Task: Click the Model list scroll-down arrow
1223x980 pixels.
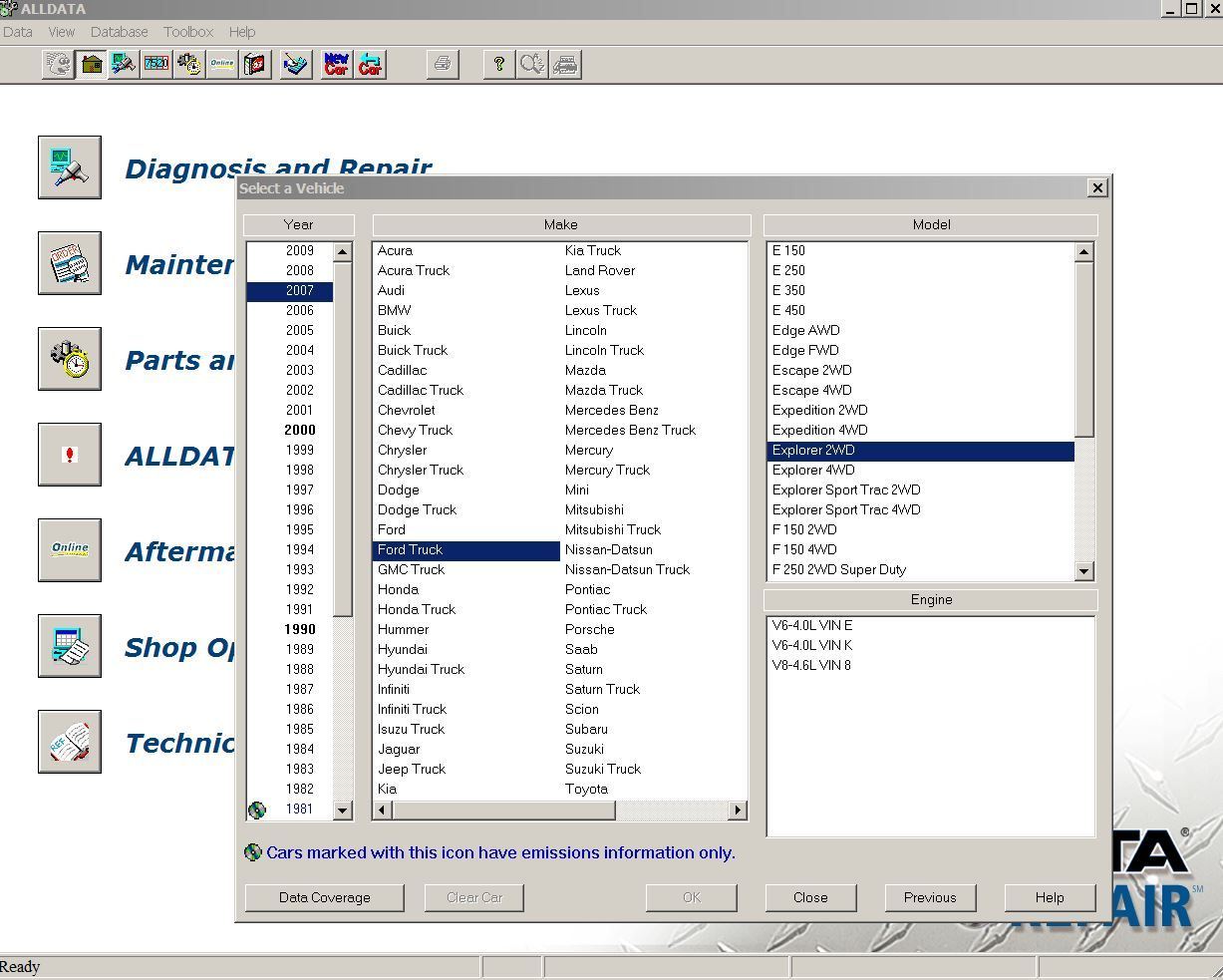Action: coord(1084,571)
